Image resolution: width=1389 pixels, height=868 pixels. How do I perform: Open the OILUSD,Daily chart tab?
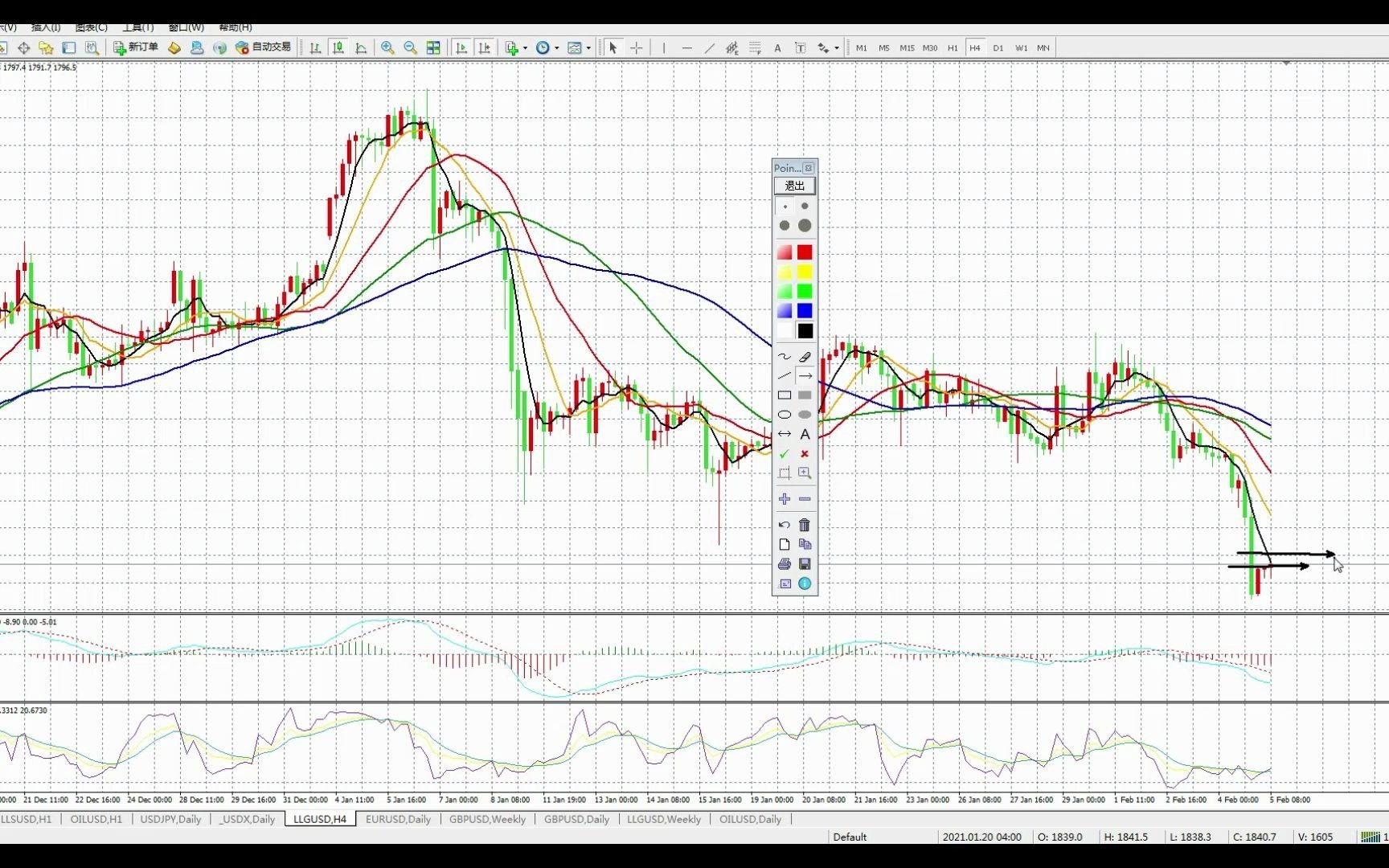tap(750, 819)
